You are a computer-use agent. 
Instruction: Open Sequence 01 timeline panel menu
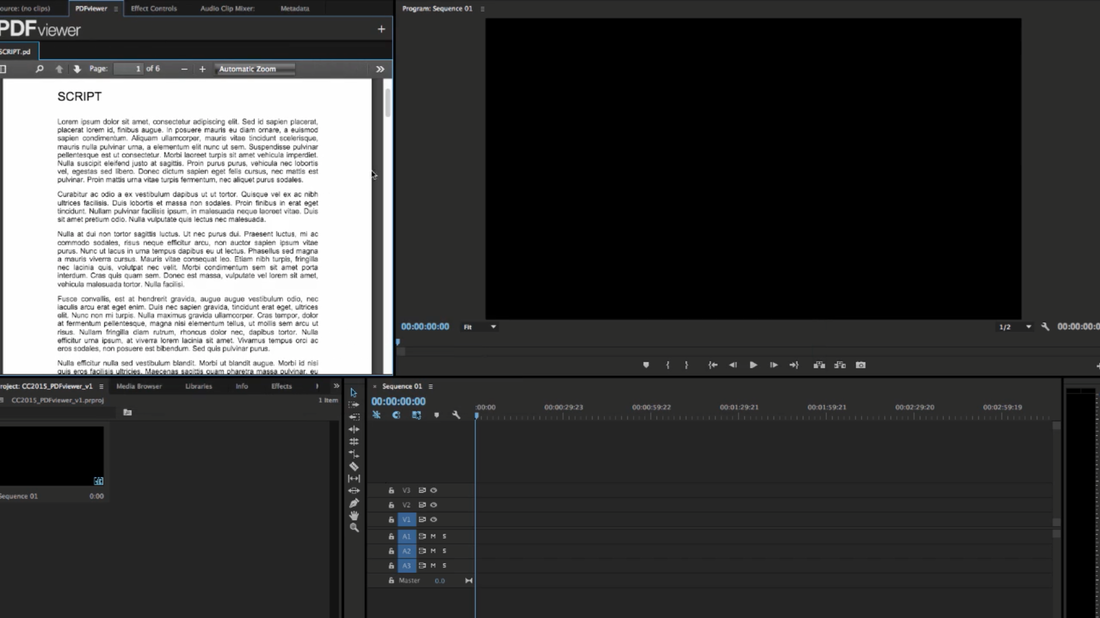click(x=430, y=387)
